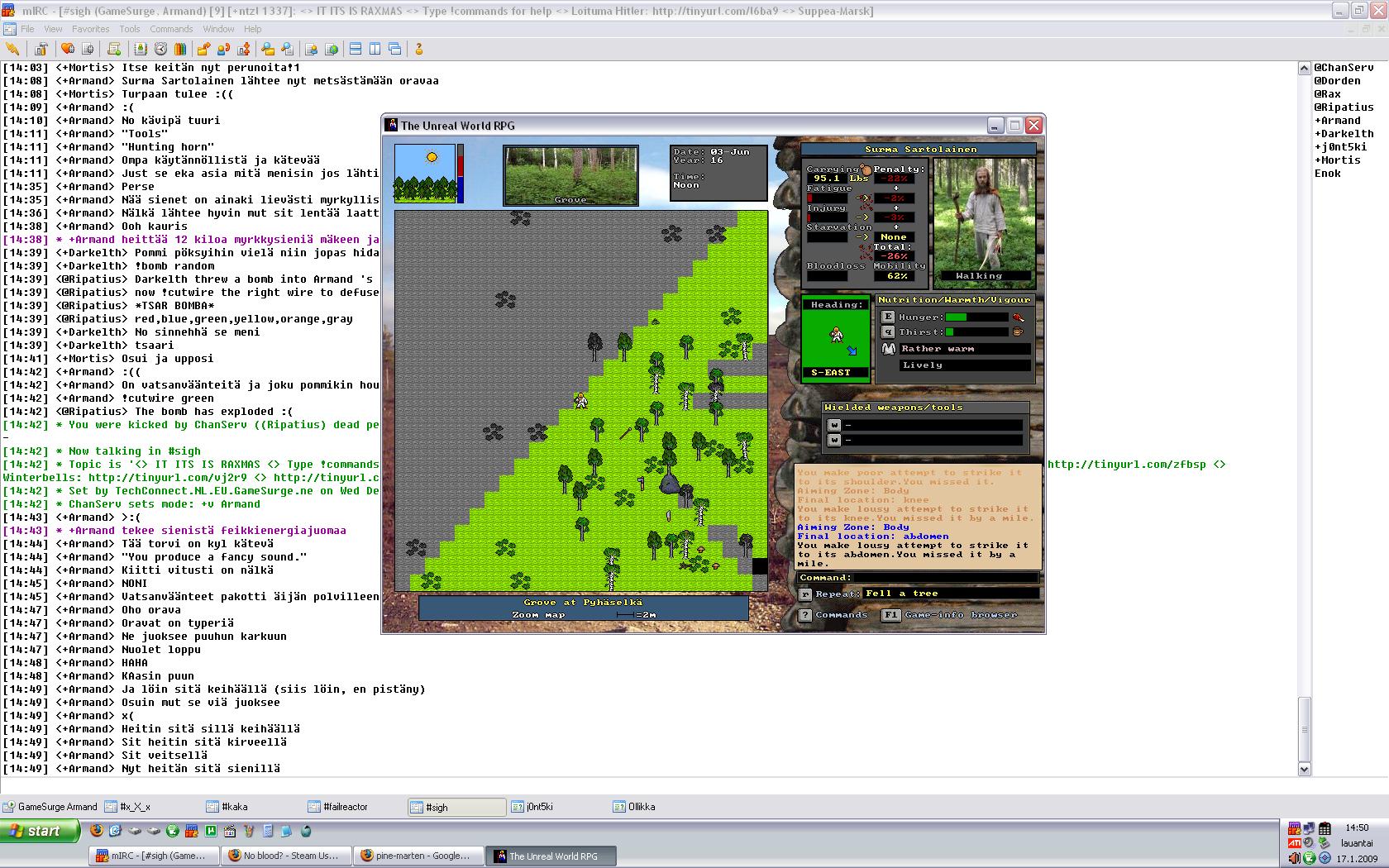Open Scripts Editor scroll icon
This screenshot has height=868, width=1389.
[x=114, y=49]
